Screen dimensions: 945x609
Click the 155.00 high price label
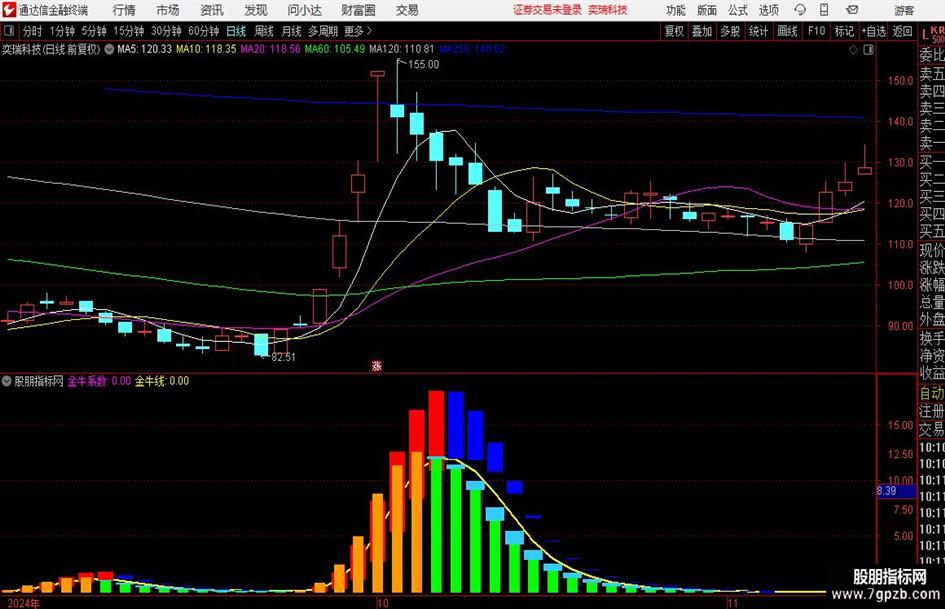click(424, 65)
